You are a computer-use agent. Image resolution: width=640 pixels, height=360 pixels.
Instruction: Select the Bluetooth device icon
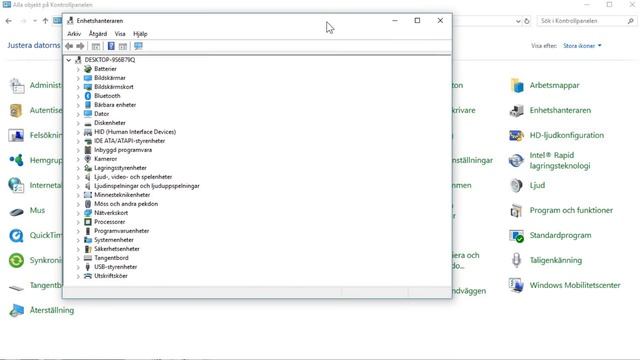pos(88,96)
